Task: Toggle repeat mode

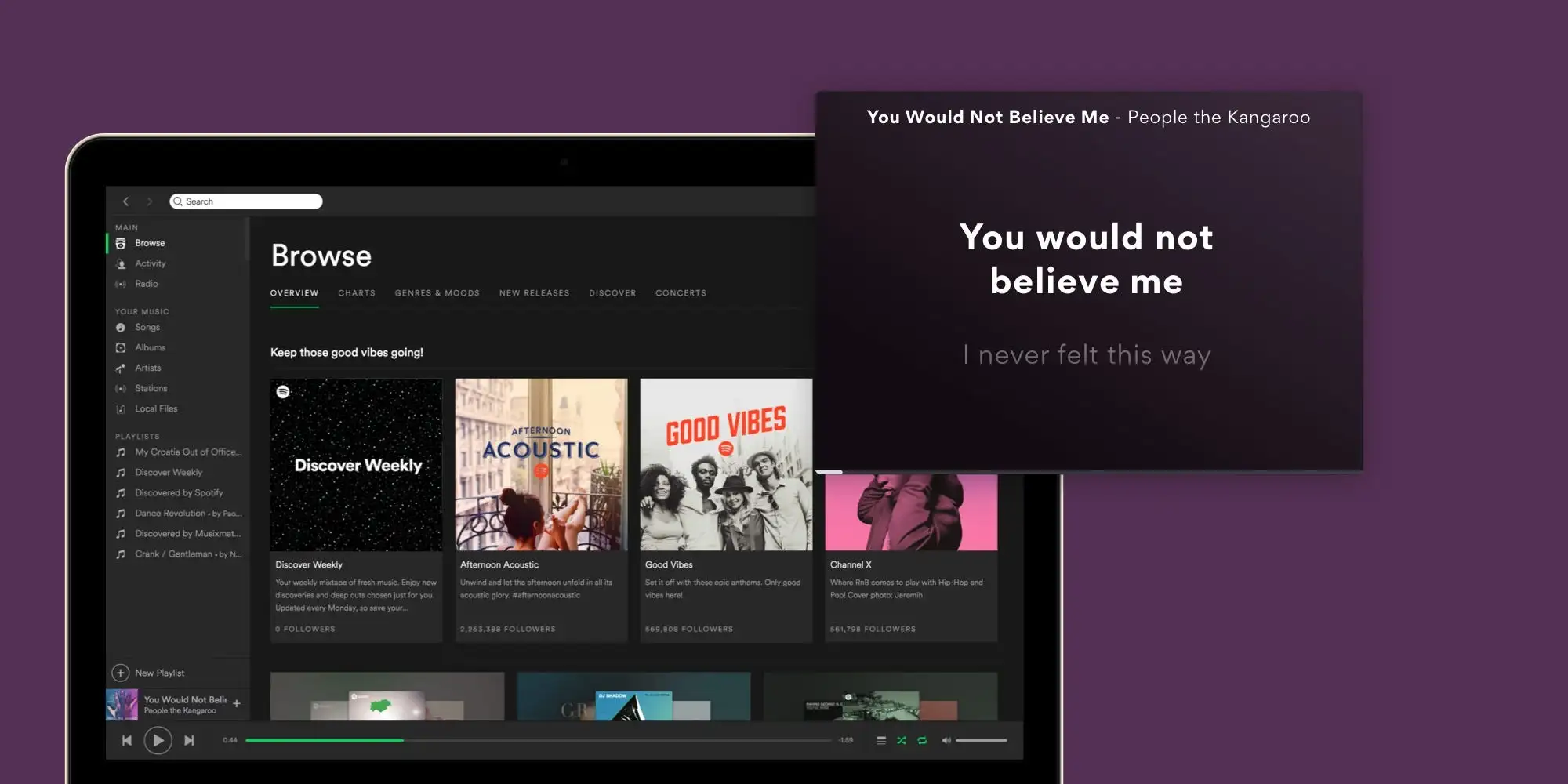Action: [920, 740]
